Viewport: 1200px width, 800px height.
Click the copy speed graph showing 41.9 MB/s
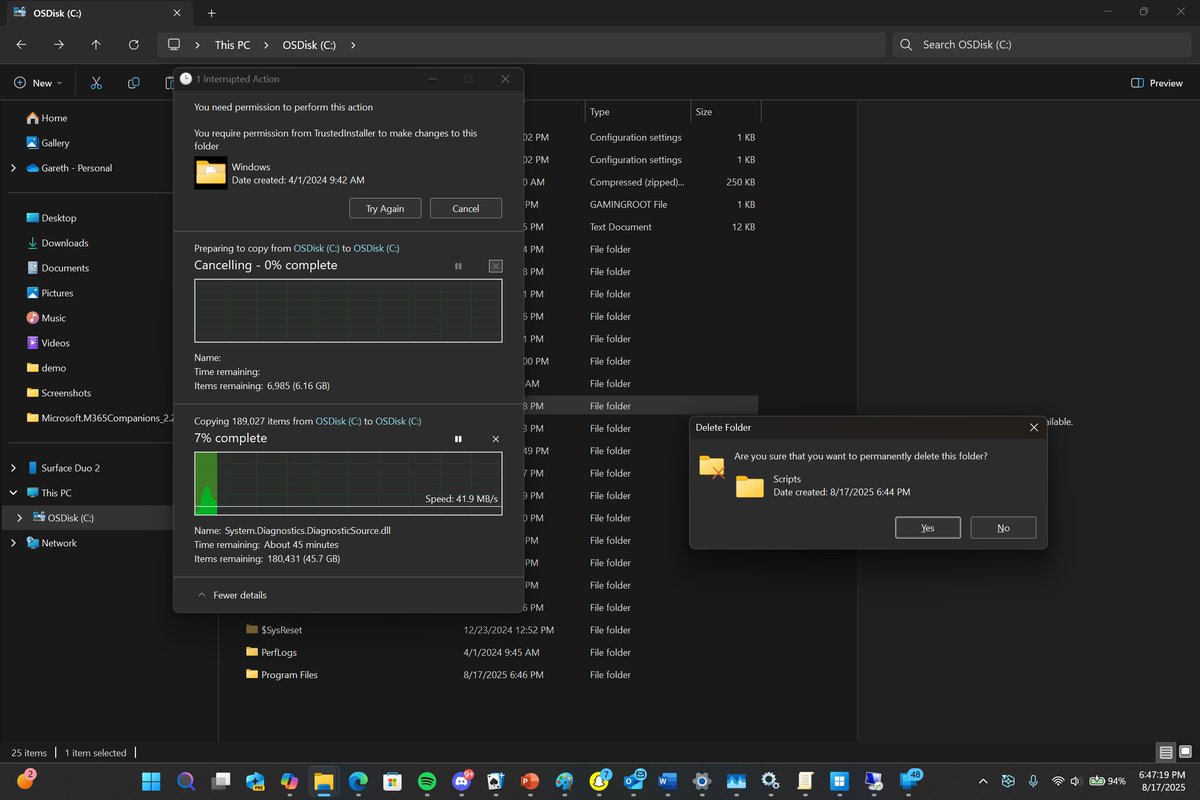pos(348,484)
